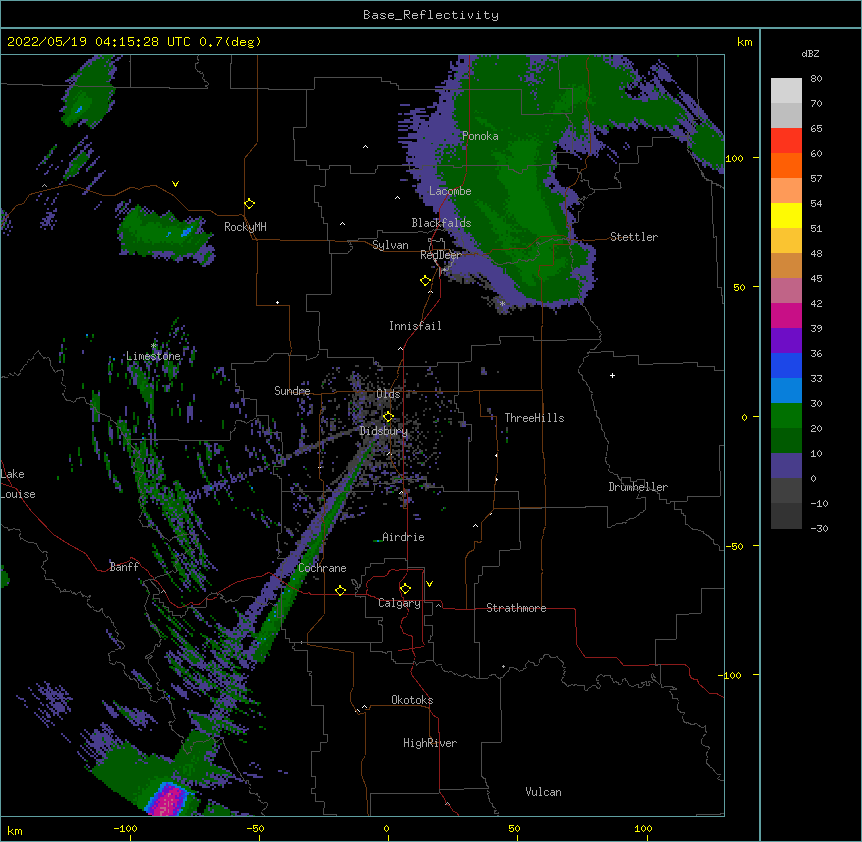Click the Drumheller label
The image size is (862, 842).
pyautogui.click(x=638, y=487)
